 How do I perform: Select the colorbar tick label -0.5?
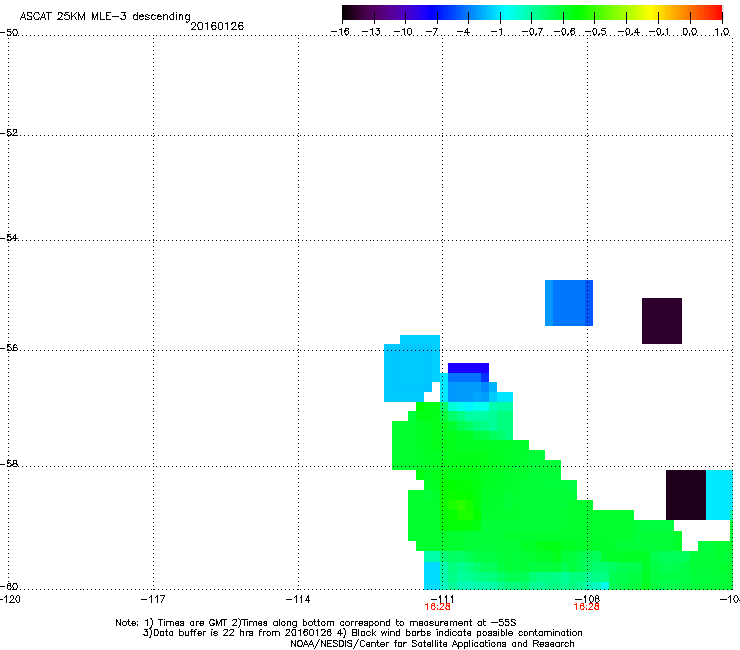[596, 32]
